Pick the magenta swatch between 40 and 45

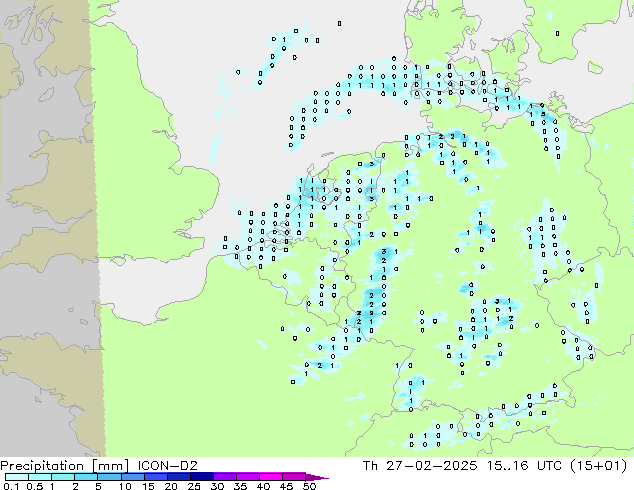pos(271,477)
